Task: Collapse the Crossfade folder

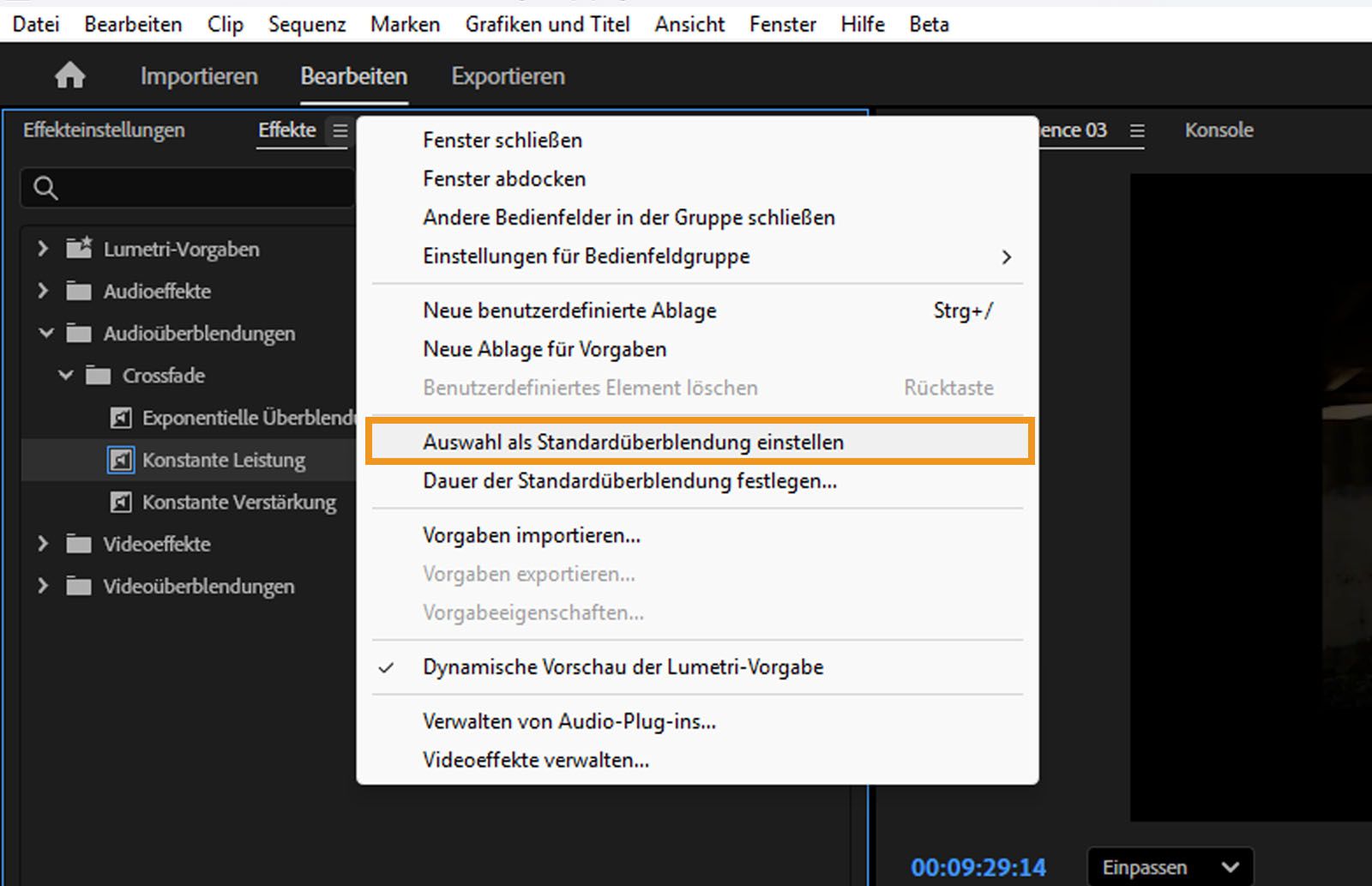Action: click(66, 375)
